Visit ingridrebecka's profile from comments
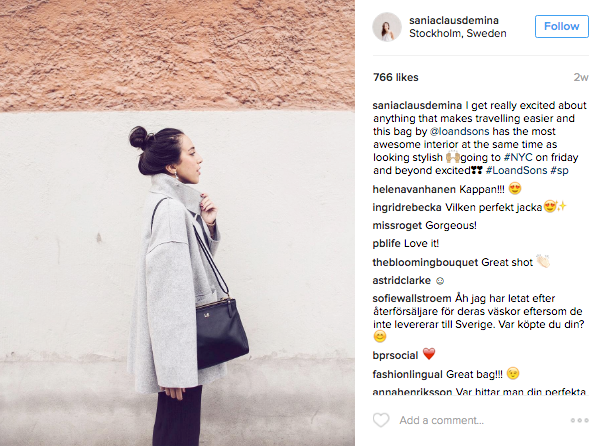The height and width of the screenshot is (446, 606). click(x=407, y=208)
